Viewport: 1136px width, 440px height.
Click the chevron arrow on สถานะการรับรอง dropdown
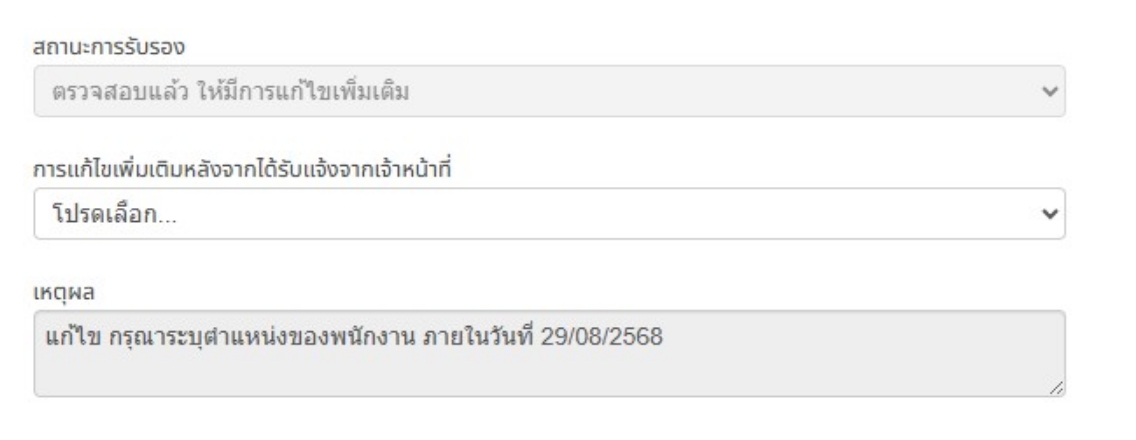(x=1048, y=92)
